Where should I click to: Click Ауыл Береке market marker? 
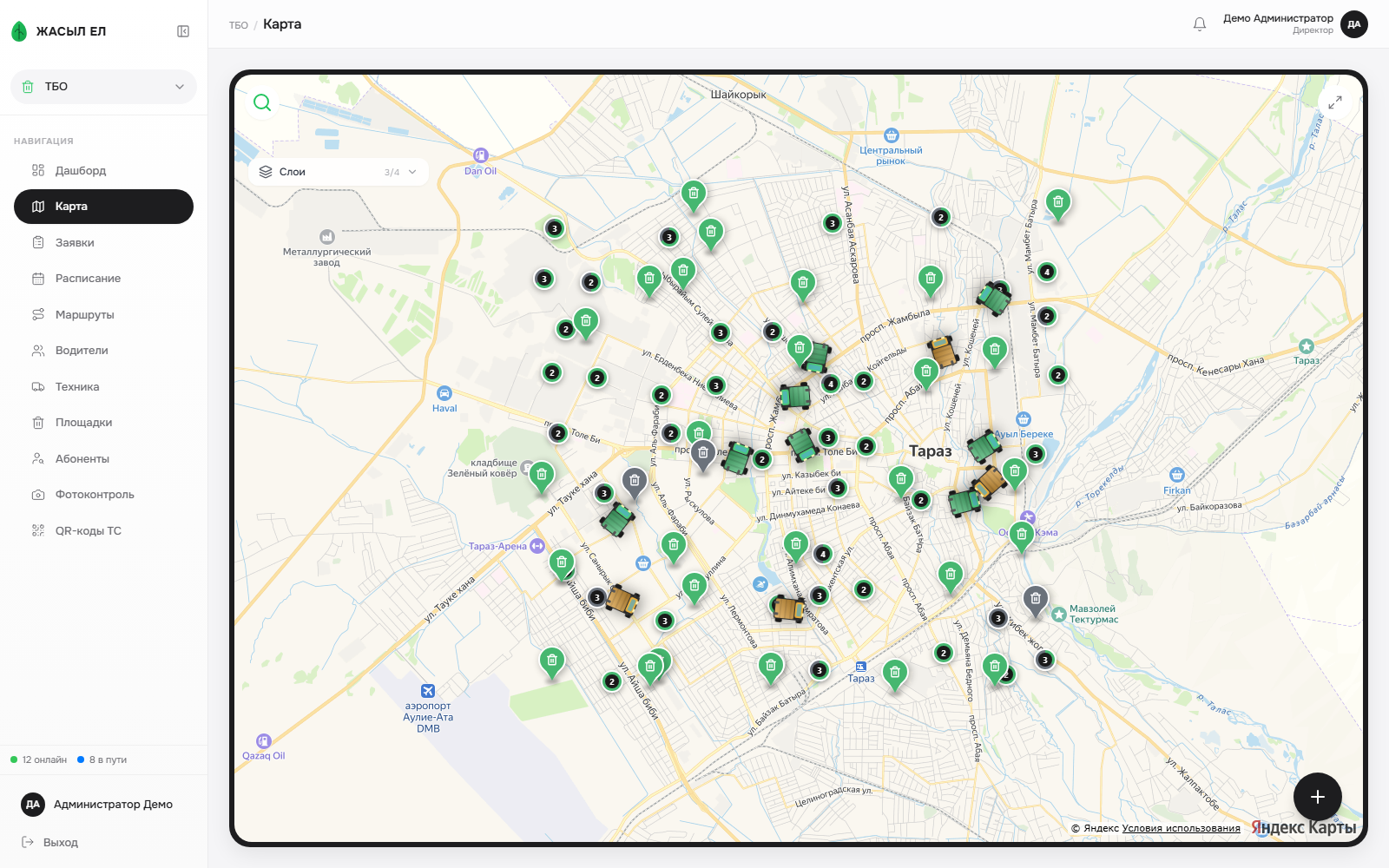coord(1024,419)
